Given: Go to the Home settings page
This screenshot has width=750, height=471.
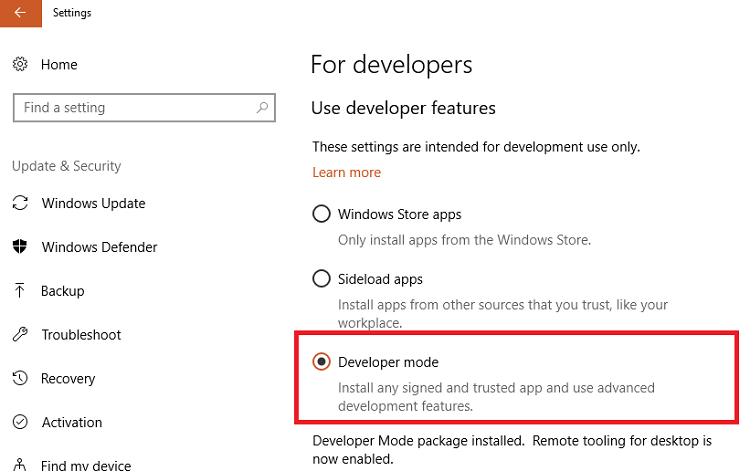Looking at the screenshot, I should [59, 64].
